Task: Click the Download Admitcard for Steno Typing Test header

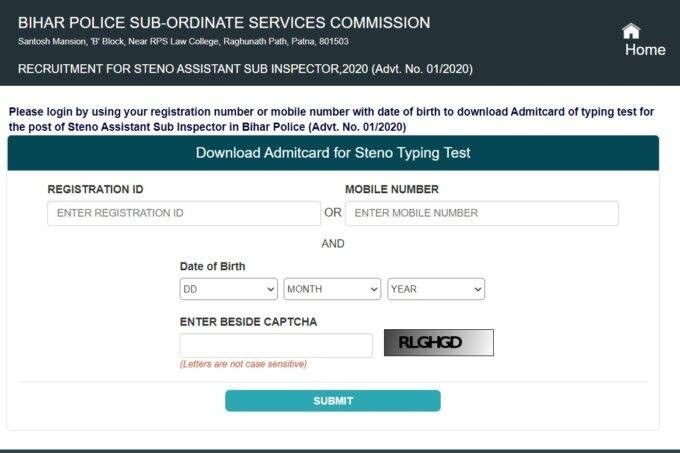Action: point(333,153)
